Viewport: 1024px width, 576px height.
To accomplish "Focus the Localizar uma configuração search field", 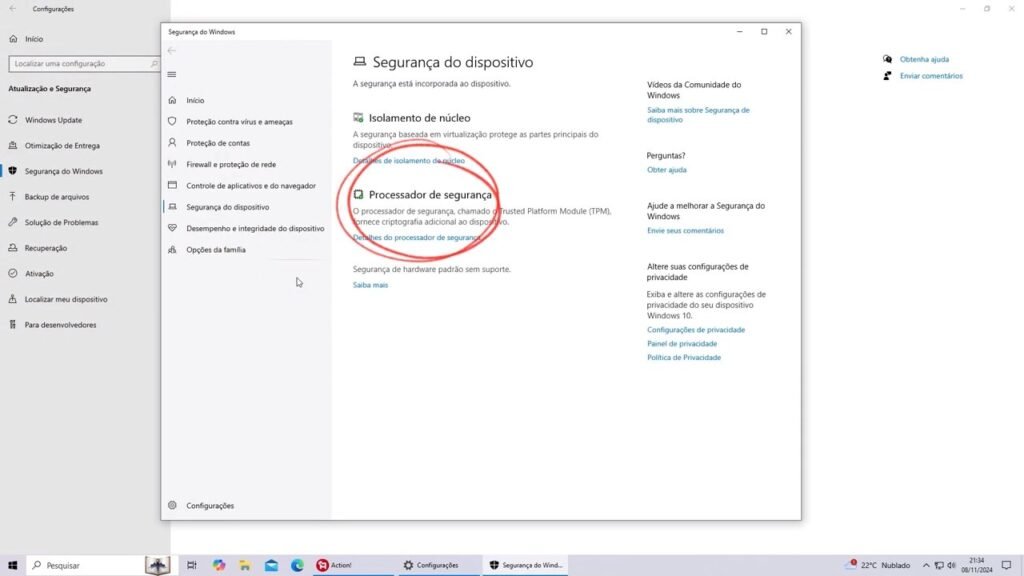I will (x=84, y=64).
